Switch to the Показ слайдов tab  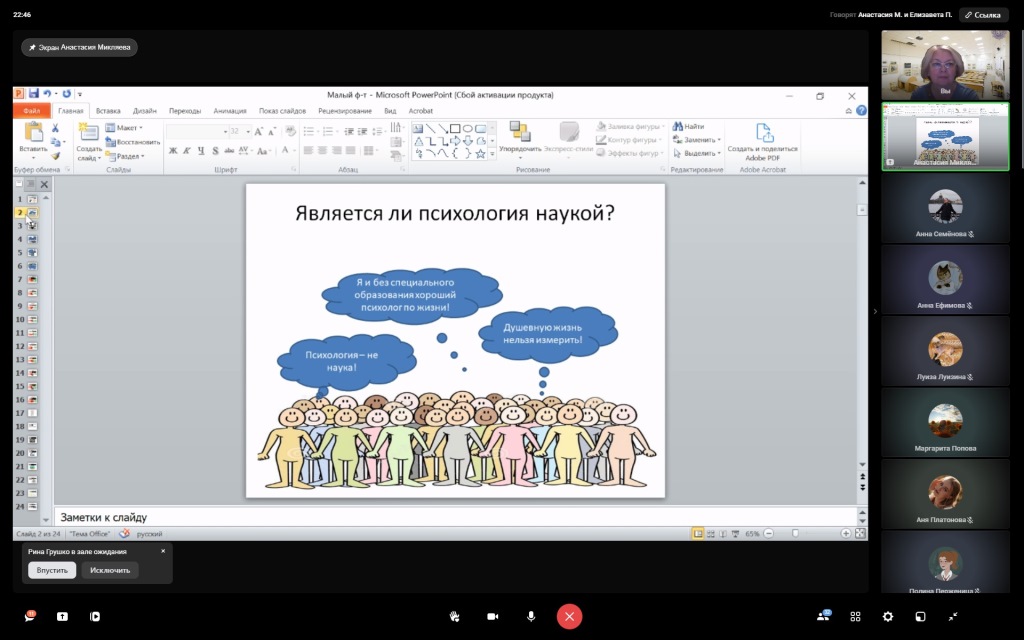pos(282,110)
